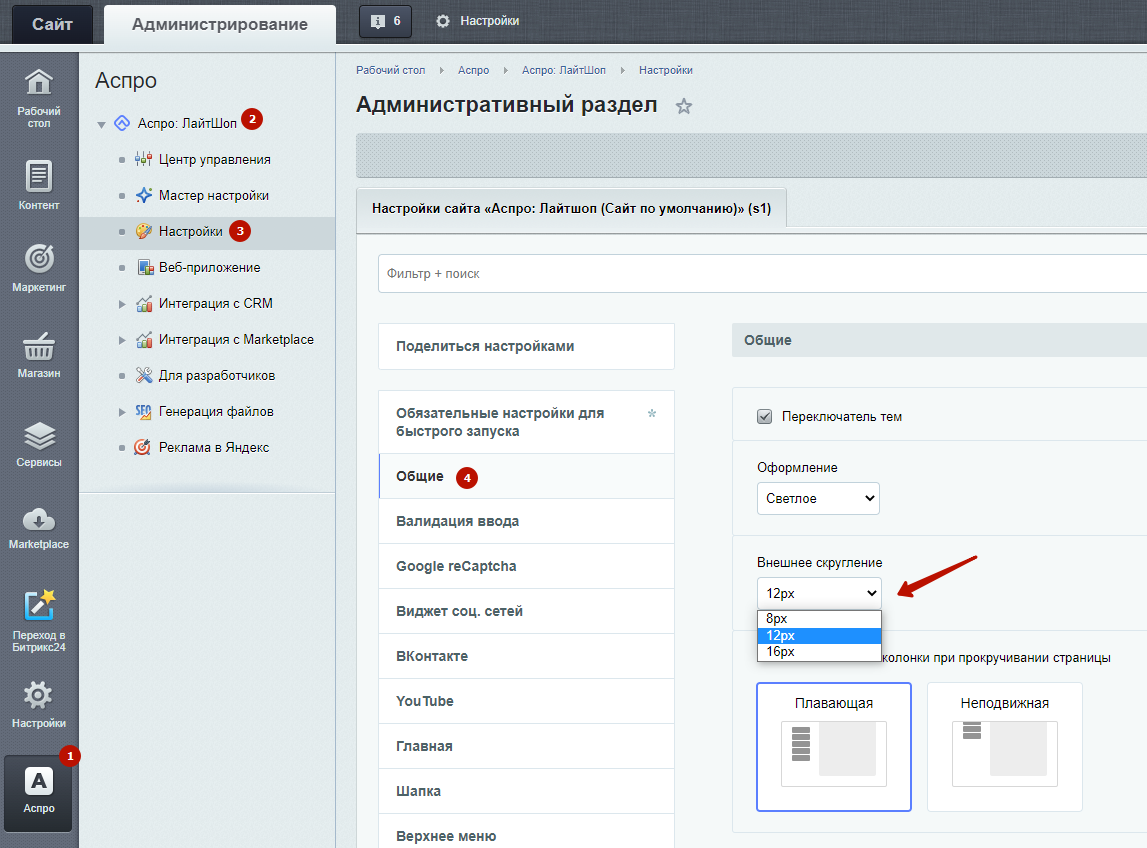This screenshot has height=848, width=1147.
Task: Click the gear icon in top Настройки
Action: tap(443, 21)
